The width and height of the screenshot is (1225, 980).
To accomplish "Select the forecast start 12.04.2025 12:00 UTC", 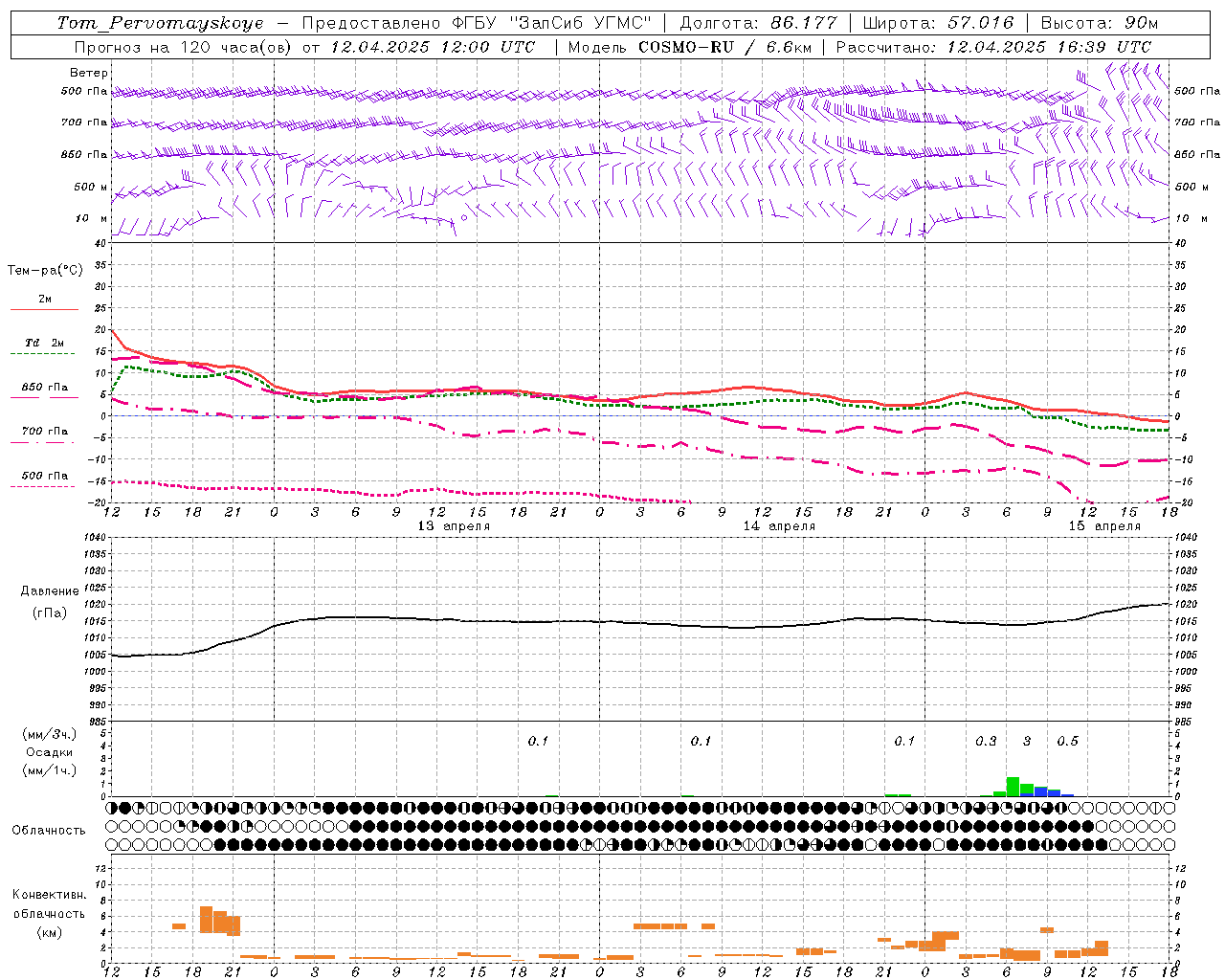I will pos(433,47).
